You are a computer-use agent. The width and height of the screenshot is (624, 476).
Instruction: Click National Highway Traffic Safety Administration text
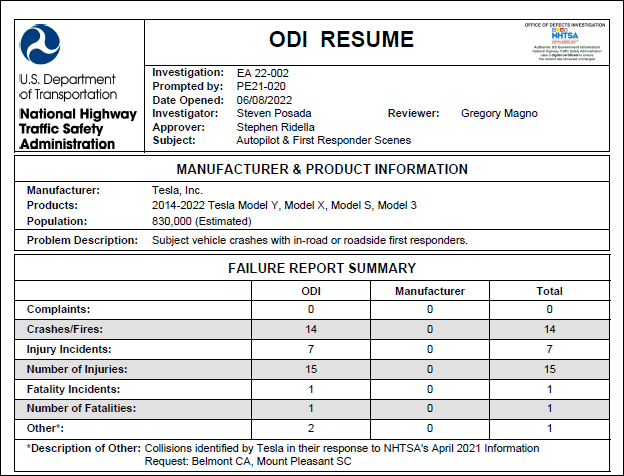pyautogui.click(x=78, y=129)
